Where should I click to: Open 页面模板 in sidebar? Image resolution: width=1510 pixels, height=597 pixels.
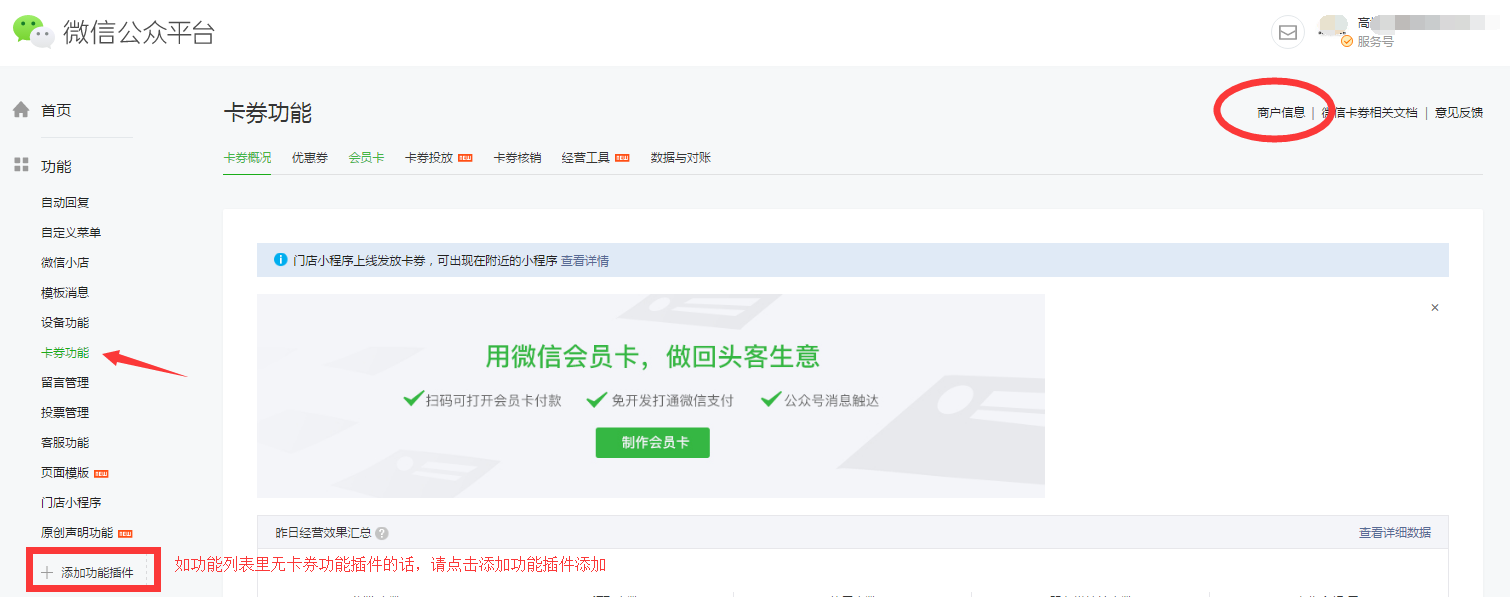click(x=65, y=472)
